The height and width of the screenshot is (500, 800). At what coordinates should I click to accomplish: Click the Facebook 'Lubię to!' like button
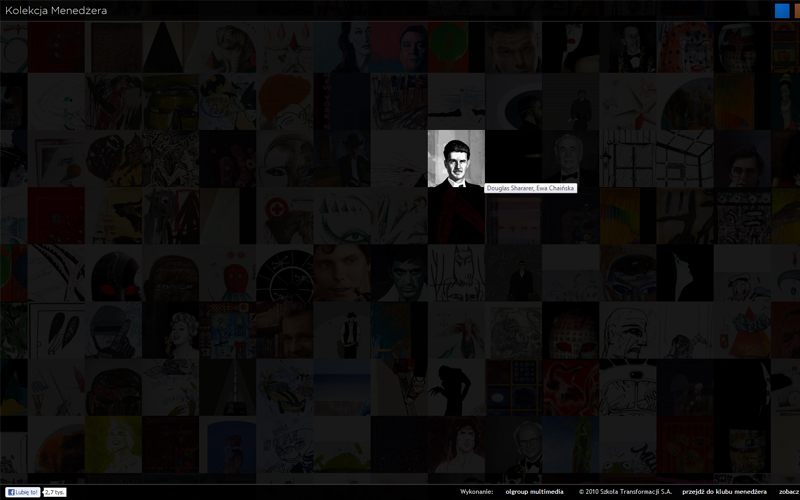(x=22, y=492)
